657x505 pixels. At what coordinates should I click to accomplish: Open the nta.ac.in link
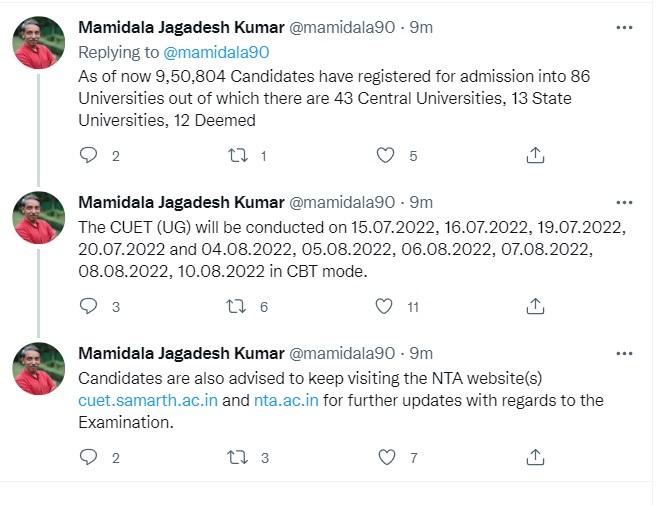click(289, 401)
